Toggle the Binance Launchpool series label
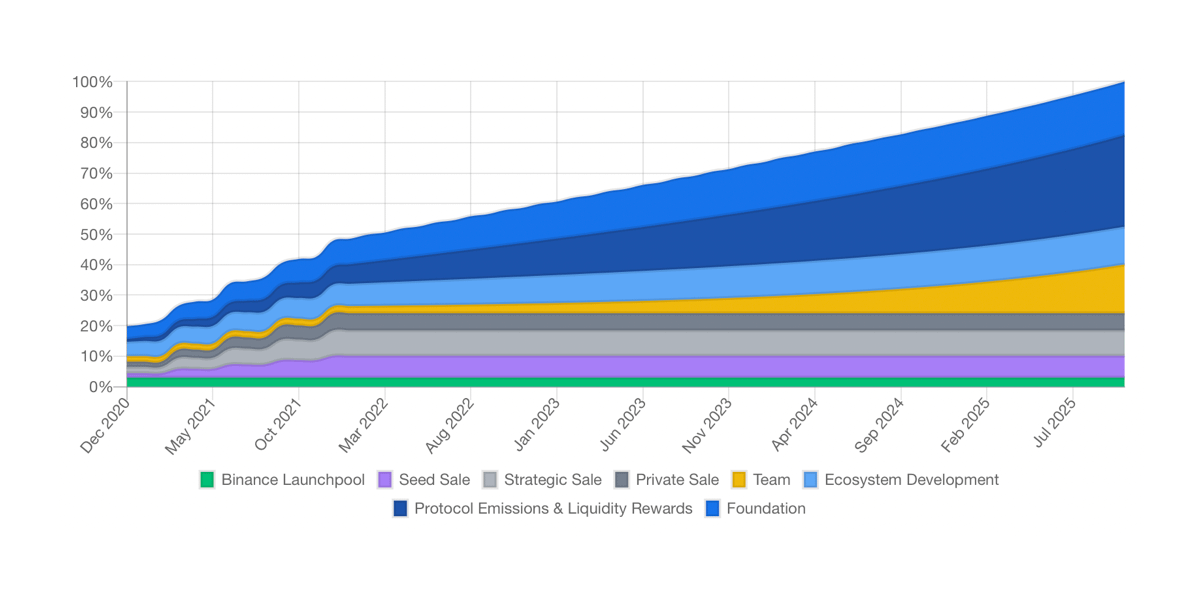Screen dimensions: 1200x591 pos(293,480)
